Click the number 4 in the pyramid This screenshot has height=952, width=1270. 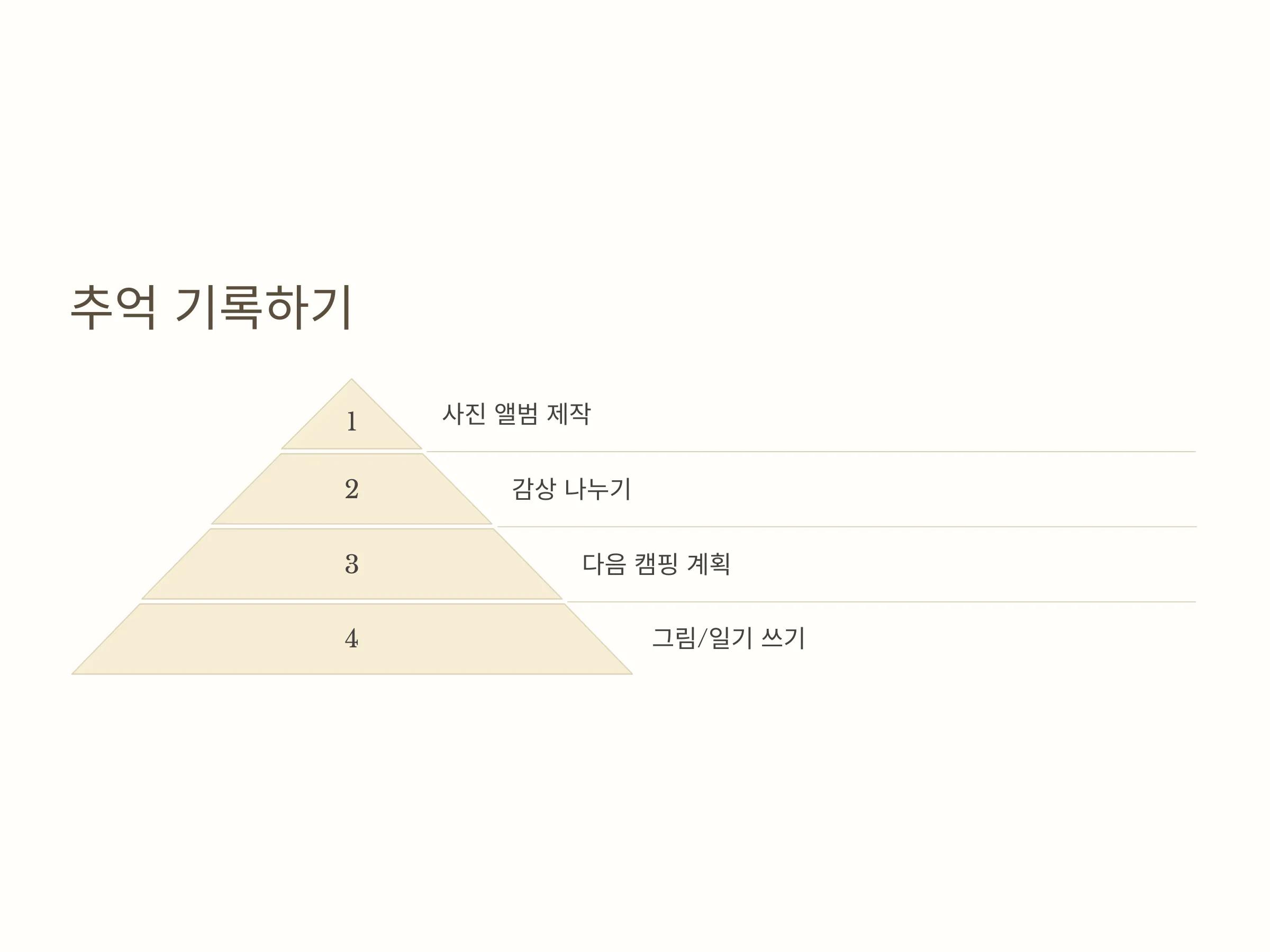coord(352,638)
